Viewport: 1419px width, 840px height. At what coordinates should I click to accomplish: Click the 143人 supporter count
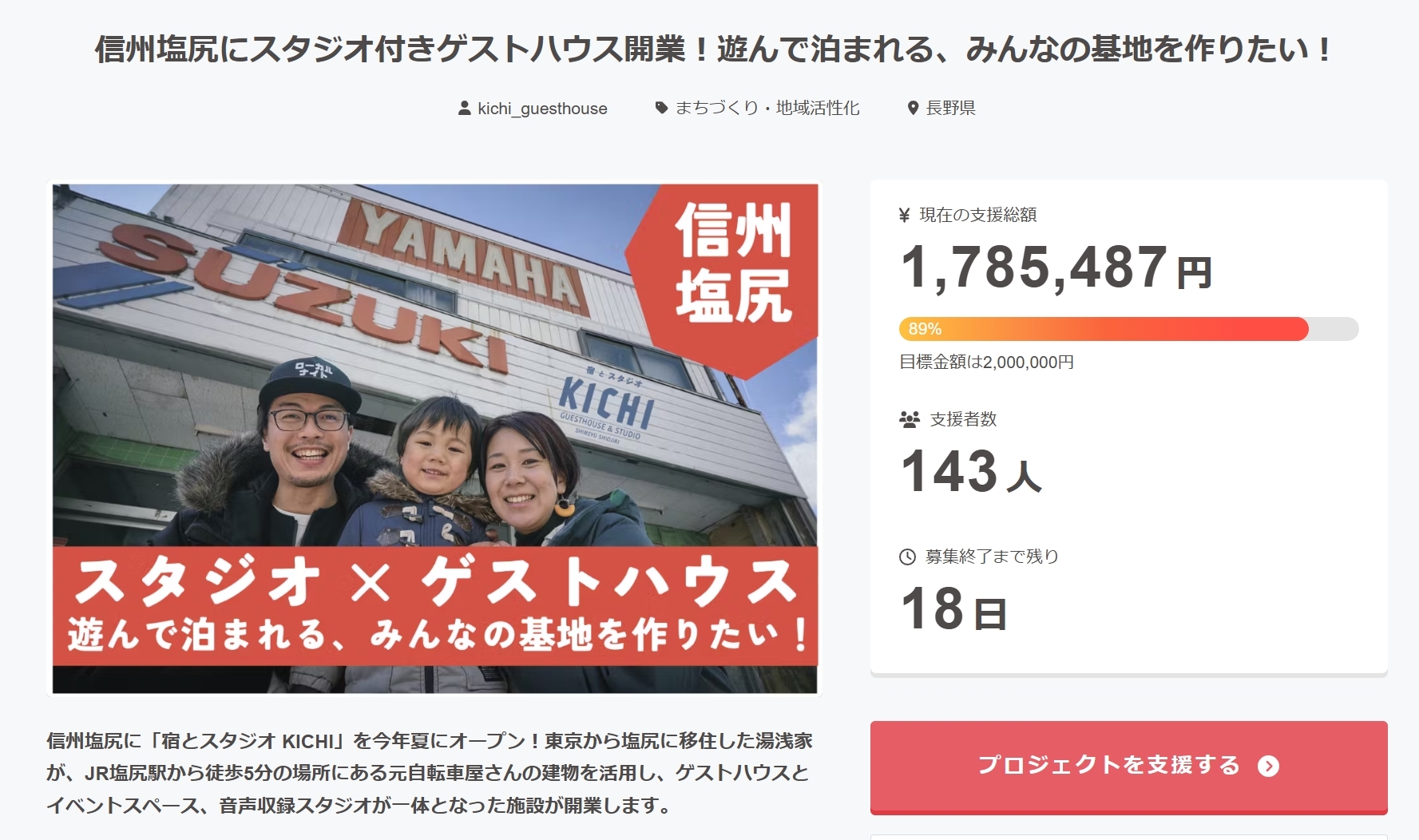tap(971, 471)
